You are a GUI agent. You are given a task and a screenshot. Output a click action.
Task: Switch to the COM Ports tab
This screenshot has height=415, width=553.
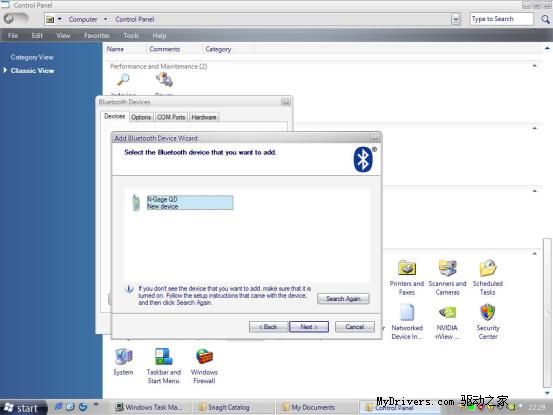point(171,117)
